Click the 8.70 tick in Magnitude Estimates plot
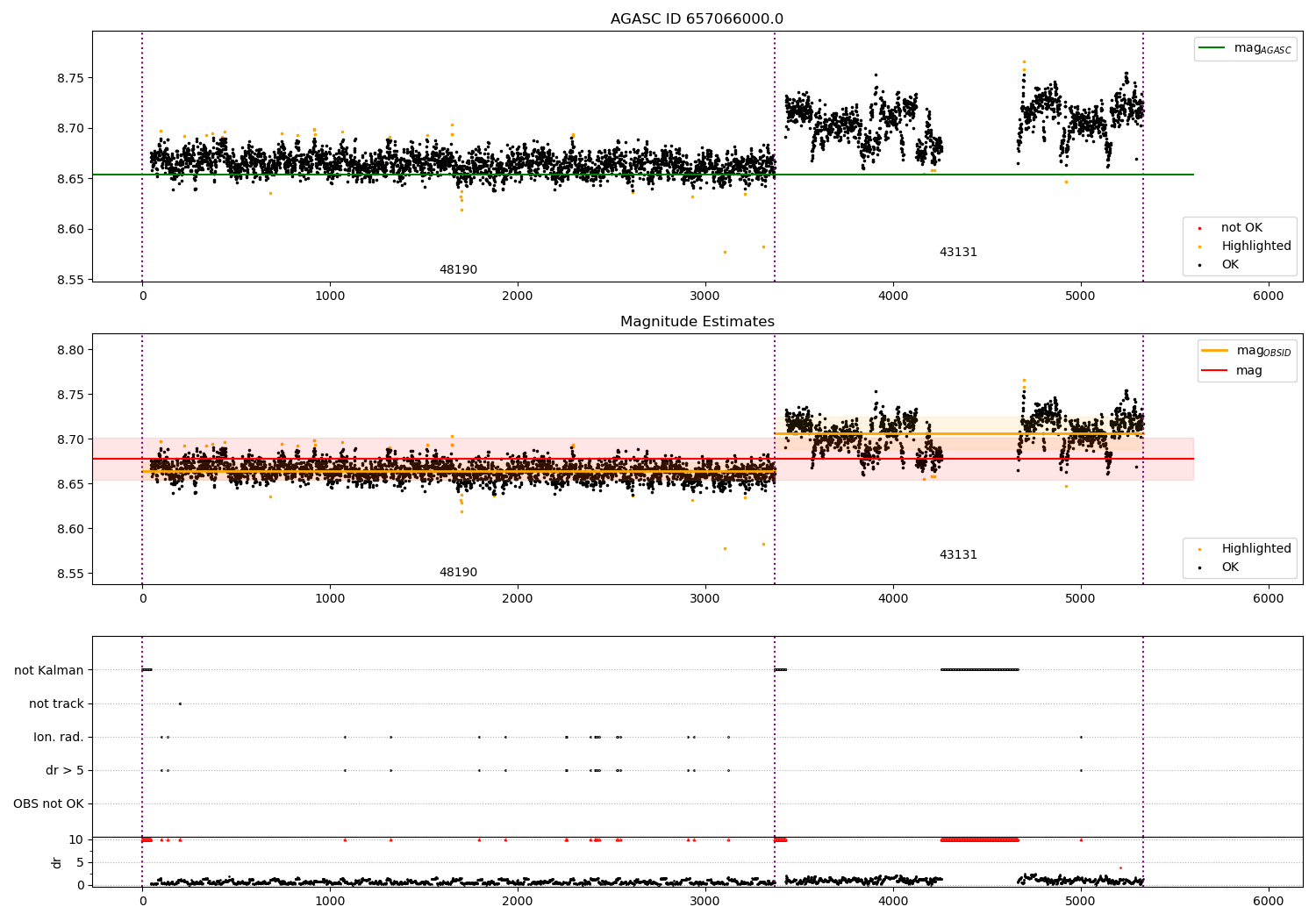 70,439
